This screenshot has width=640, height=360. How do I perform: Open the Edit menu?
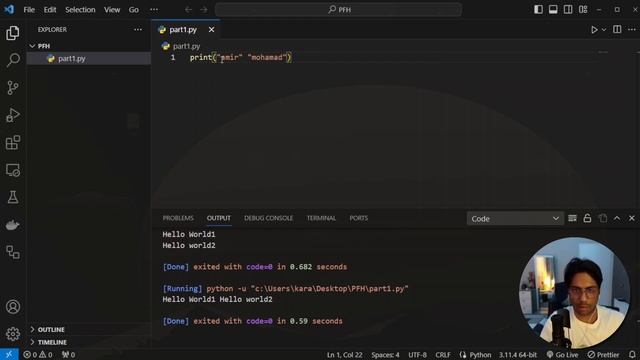click(x=50, y=9)
